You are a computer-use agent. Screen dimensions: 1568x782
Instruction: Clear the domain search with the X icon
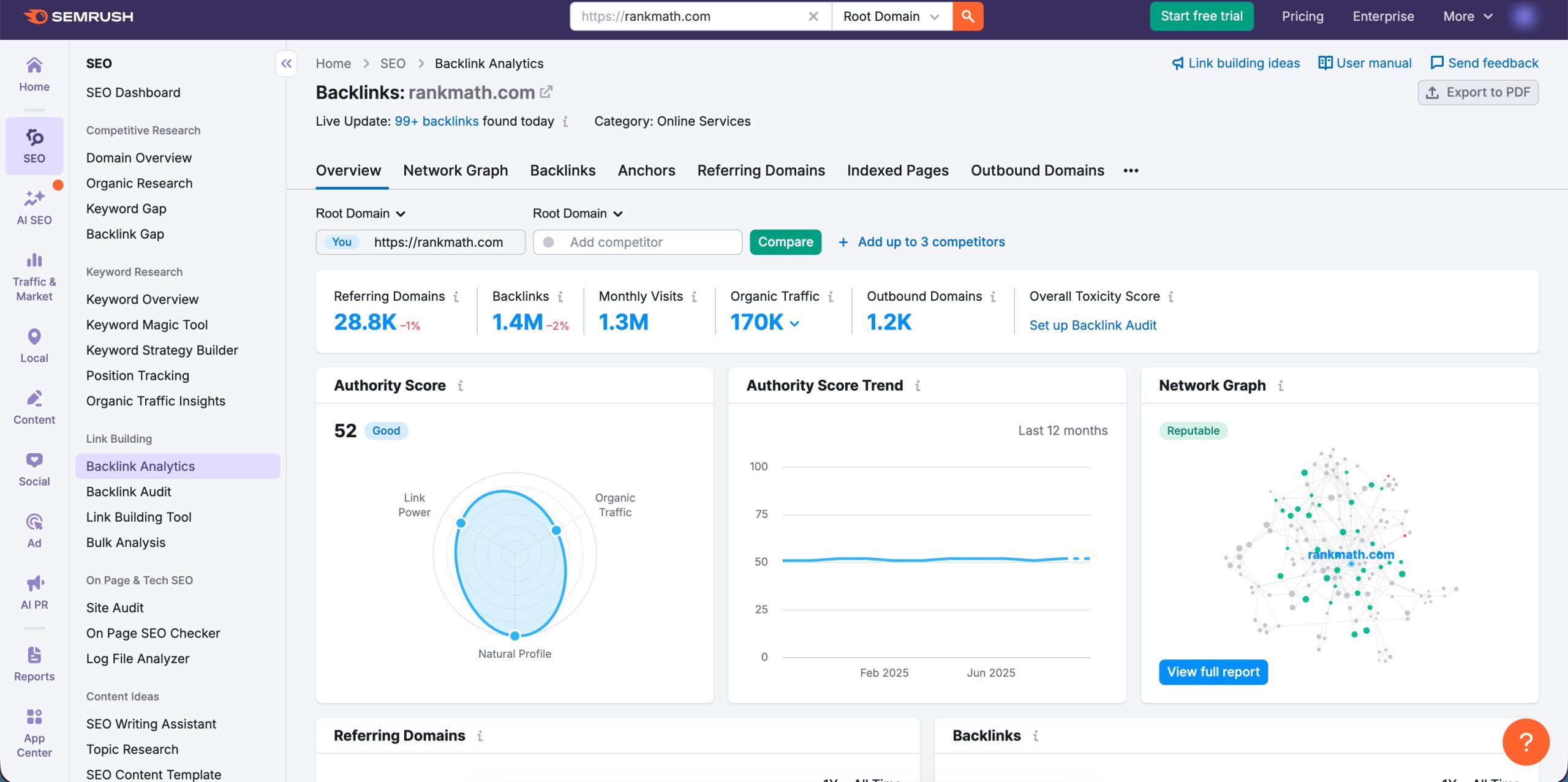tap(813, 16)
